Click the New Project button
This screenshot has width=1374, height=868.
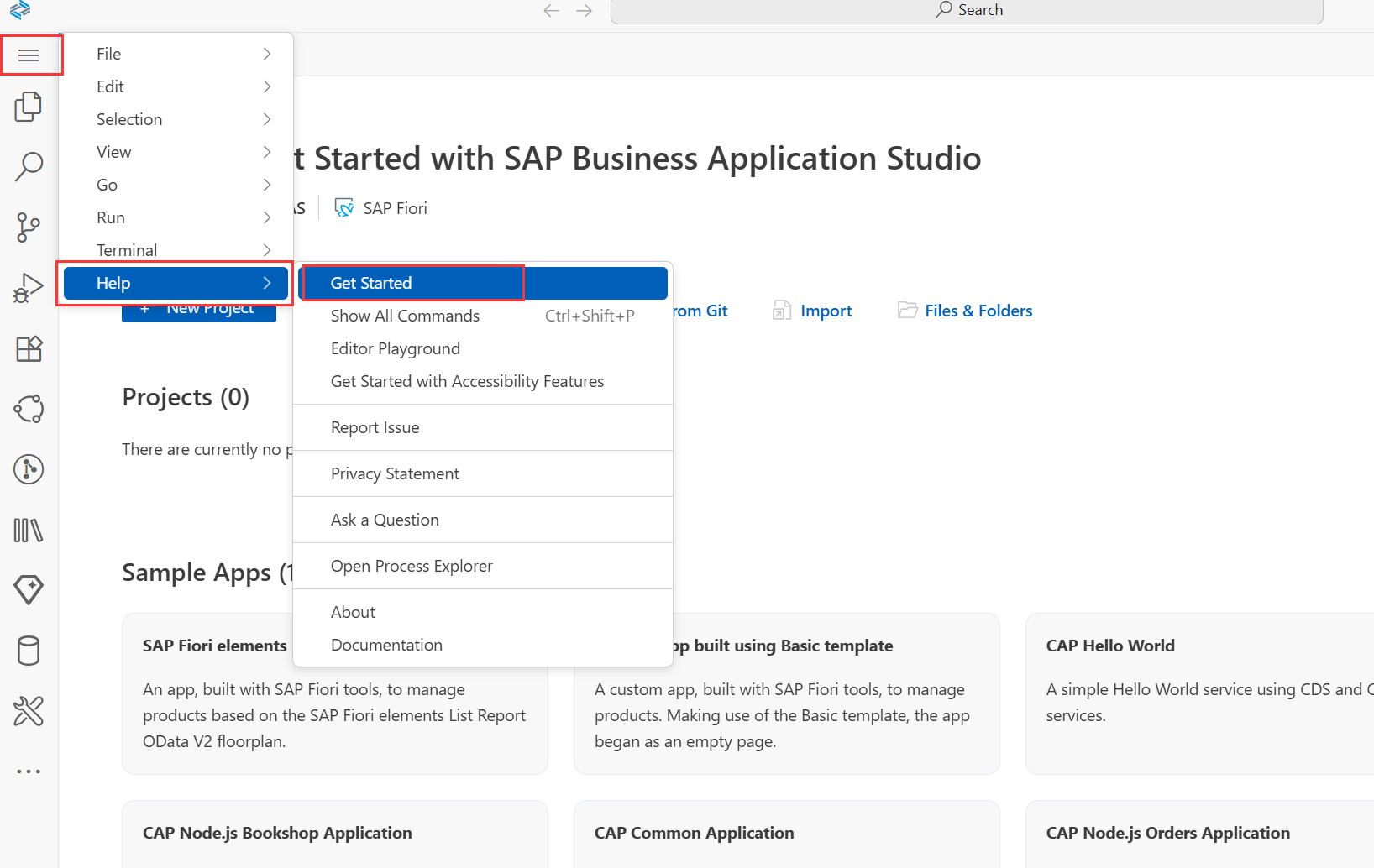[199, 311]
